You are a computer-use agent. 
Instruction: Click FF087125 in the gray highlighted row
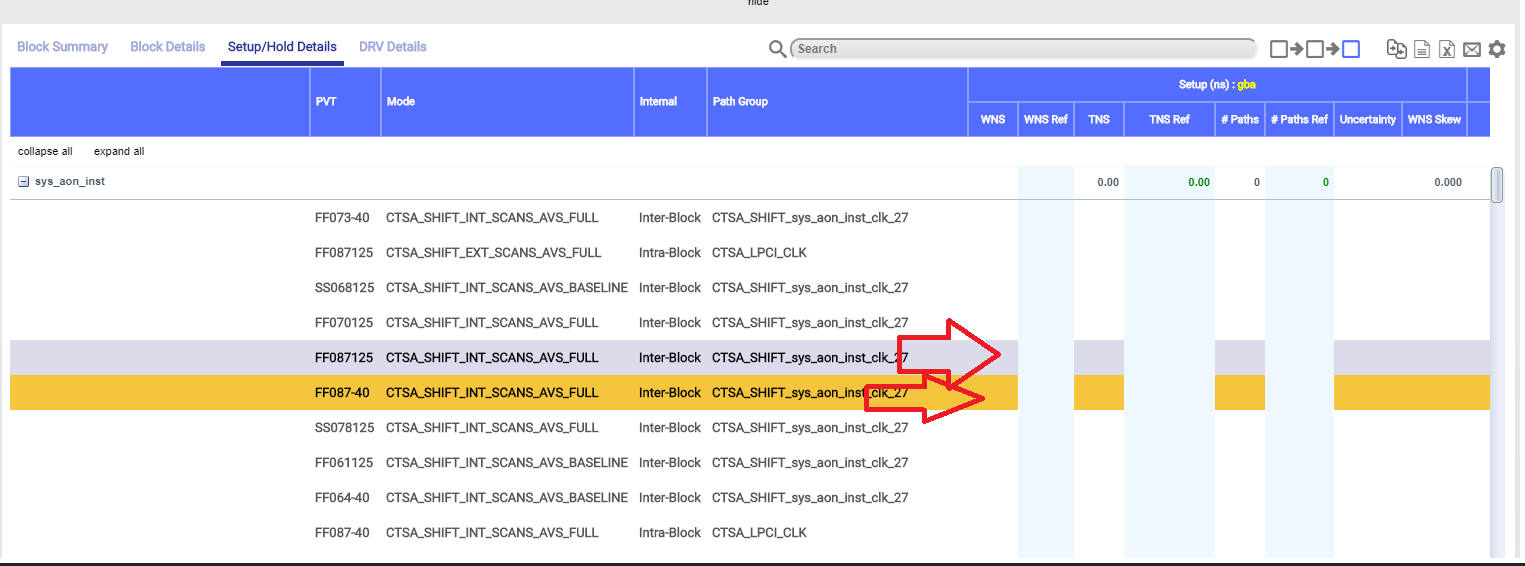tap(344, 358)
